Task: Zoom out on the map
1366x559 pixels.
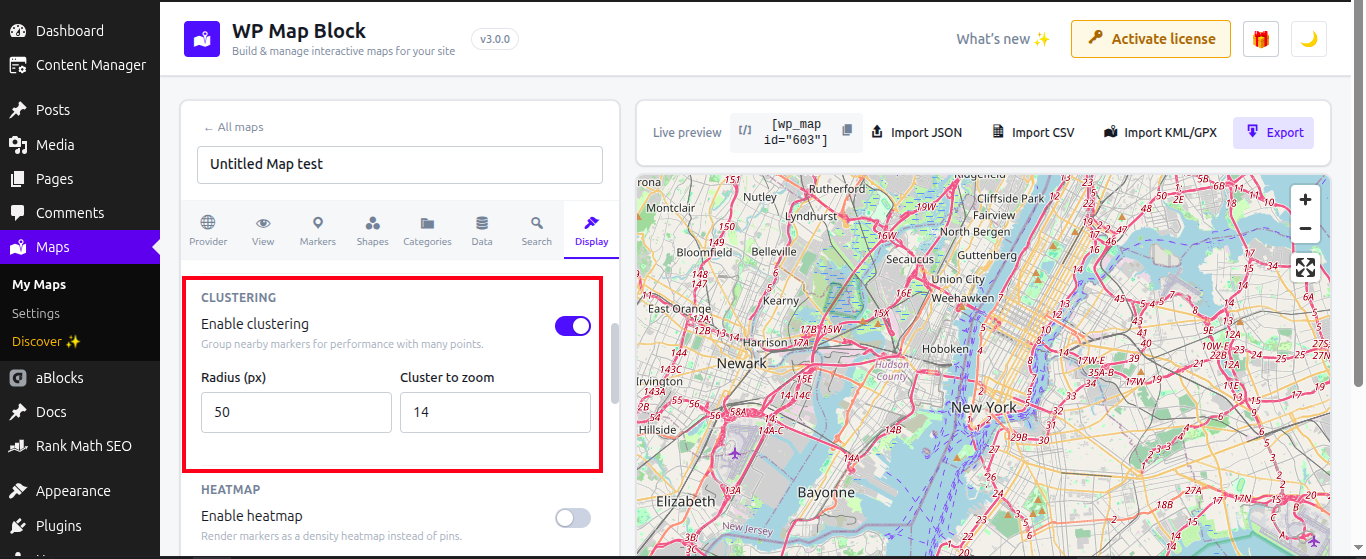Action: [x=1305, y=229]
